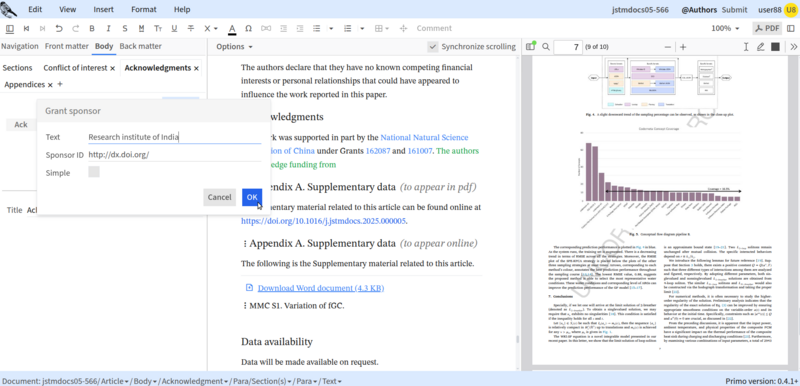800x386 pixels.
Task: Apply Strikethrough formatting
Action: click(x=191, y=29)
